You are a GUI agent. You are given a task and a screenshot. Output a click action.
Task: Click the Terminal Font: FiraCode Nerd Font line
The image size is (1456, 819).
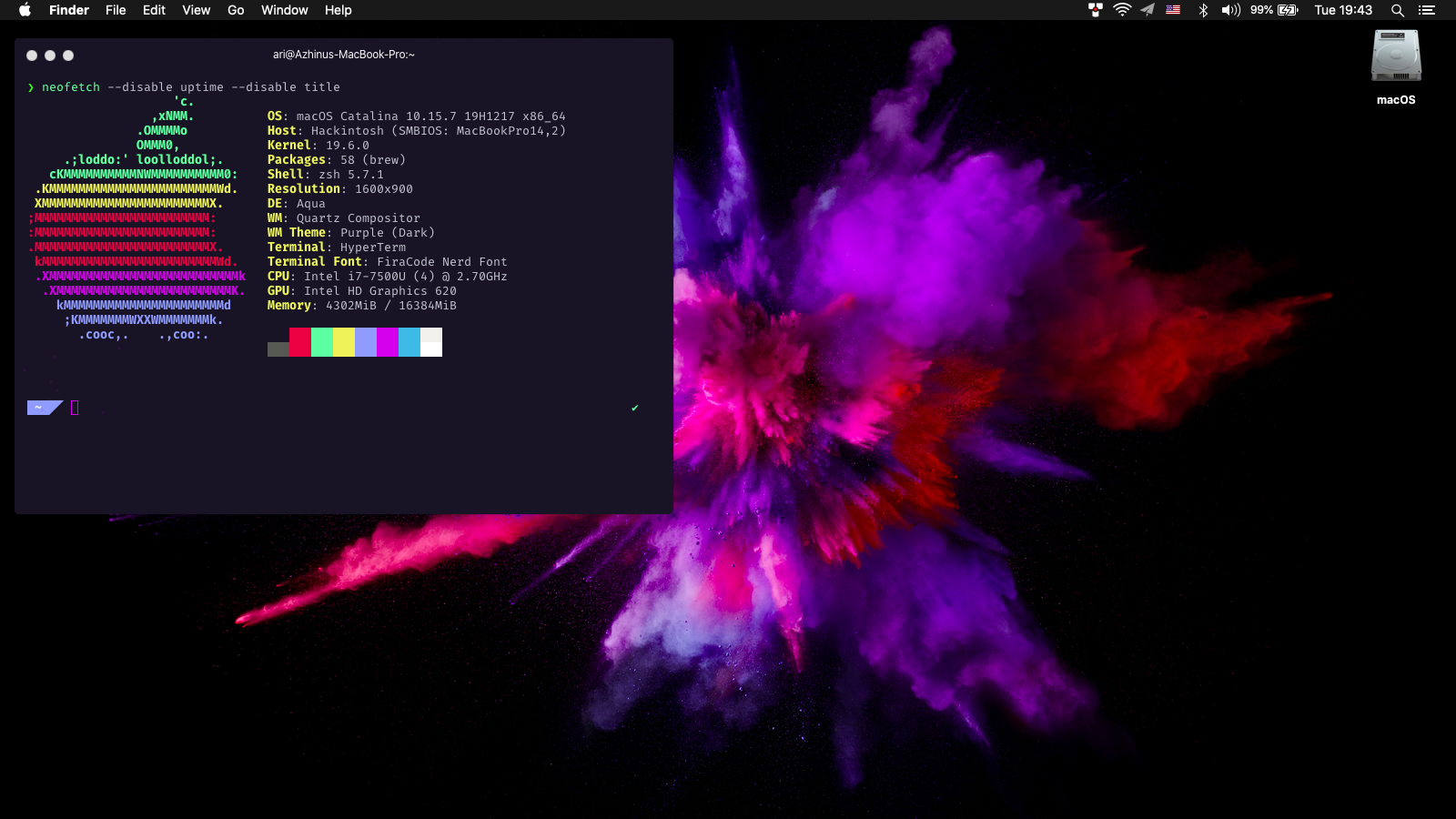point(388,262)
